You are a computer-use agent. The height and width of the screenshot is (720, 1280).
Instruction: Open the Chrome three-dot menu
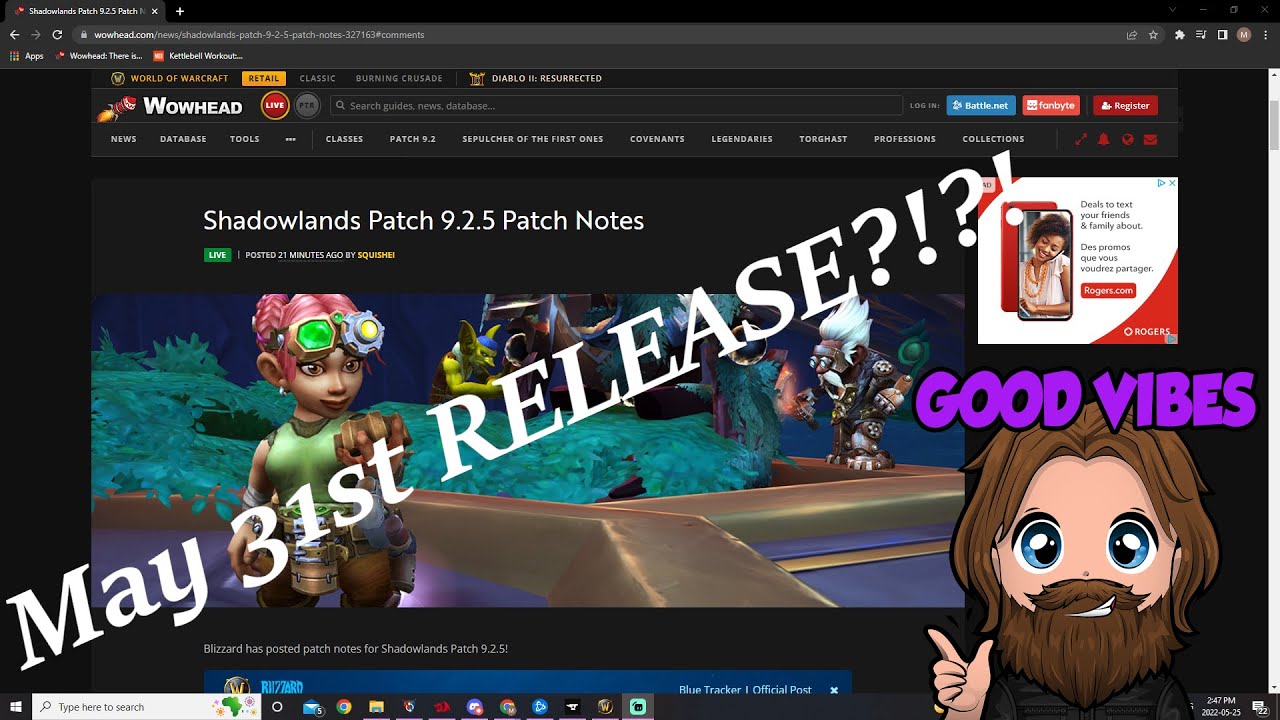1265,34
